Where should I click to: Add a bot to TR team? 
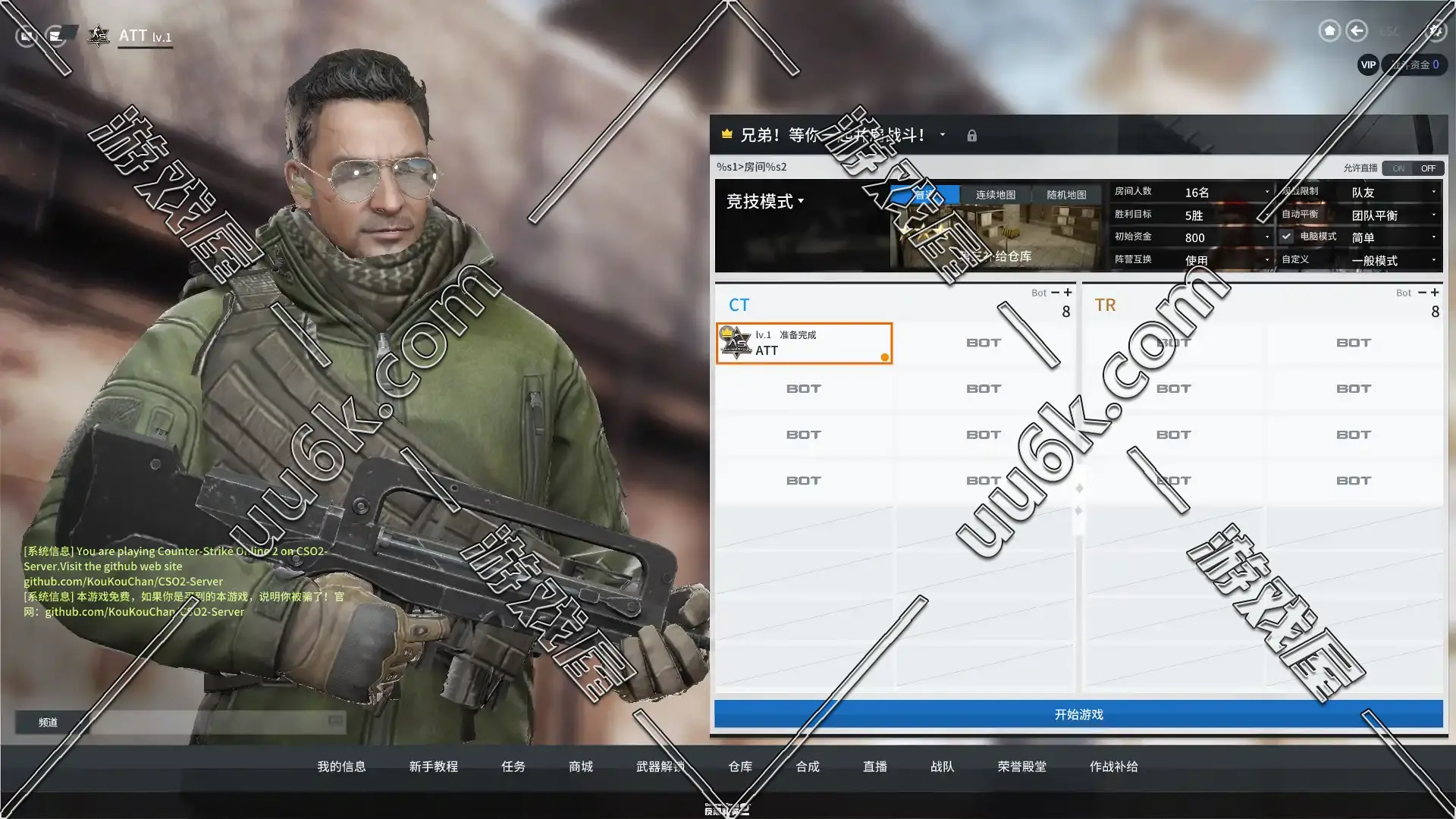pyautogui.click(x=1435, y=293)
